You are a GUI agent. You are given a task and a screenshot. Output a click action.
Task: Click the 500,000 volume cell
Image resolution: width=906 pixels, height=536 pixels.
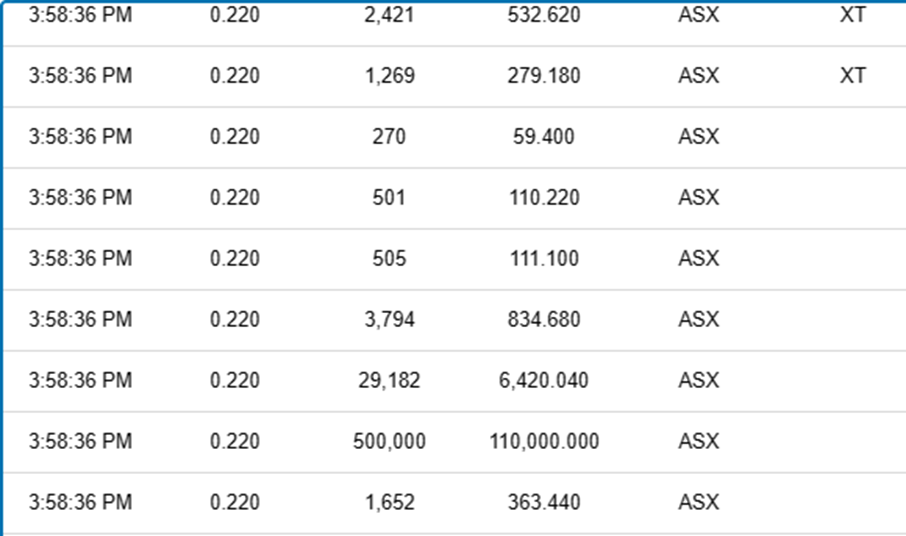[389, 442]
